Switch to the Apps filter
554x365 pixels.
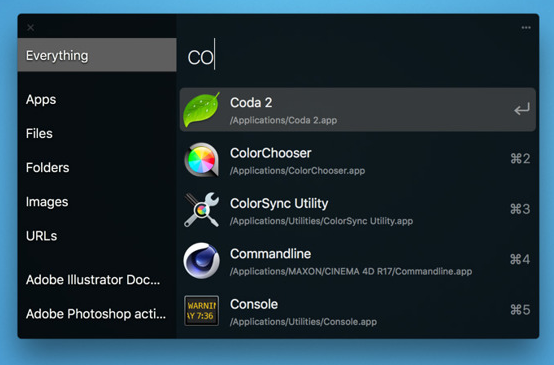click(41, 100)
